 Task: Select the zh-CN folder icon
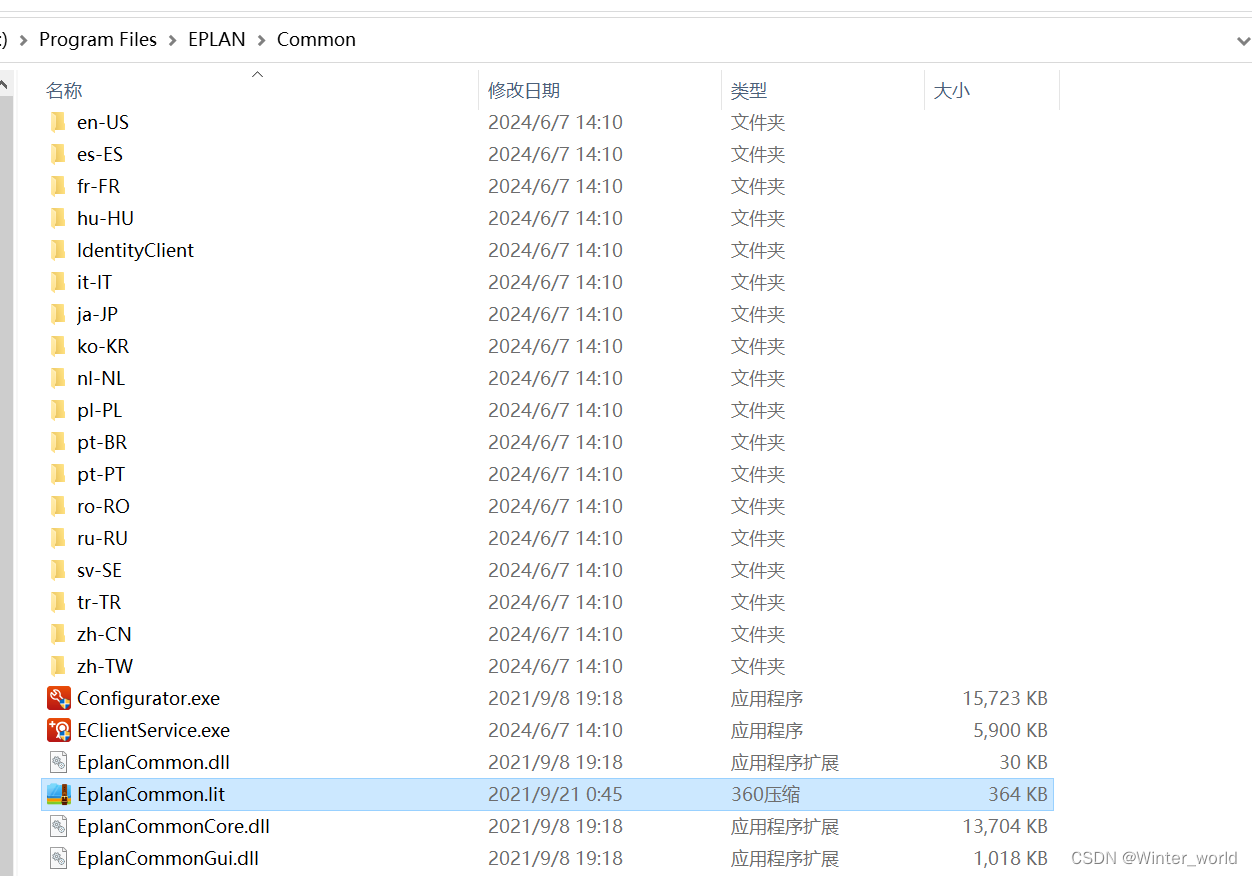58,634
